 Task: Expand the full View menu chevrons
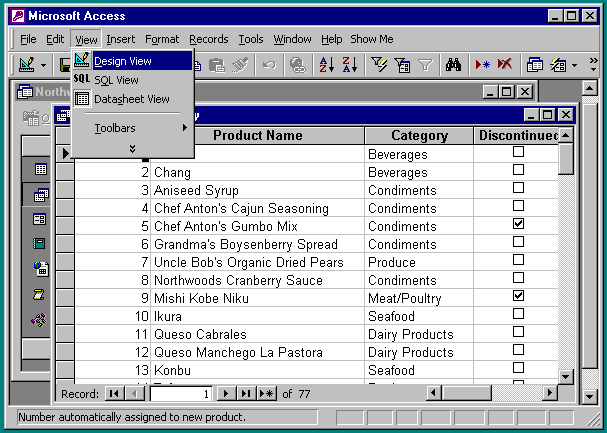(132, 149)
